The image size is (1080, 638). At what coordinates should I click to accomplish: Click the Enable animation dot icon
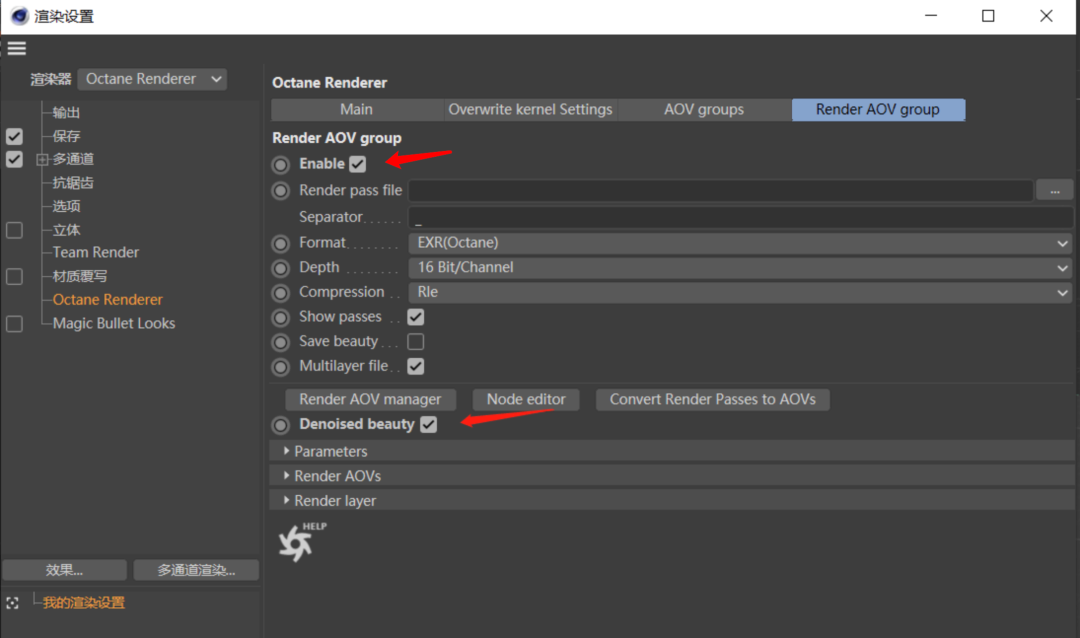click(x=280, y=165)
